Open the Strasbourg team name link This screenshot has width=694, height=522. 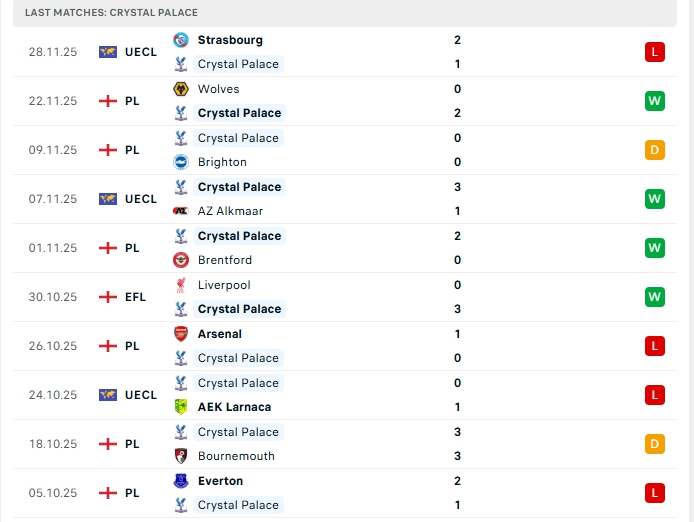(230, 40)
